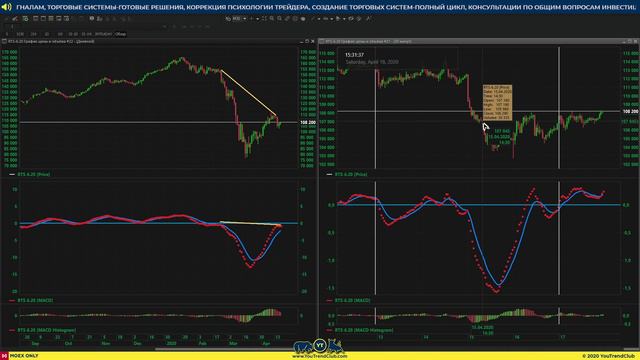Click the horizontal scrollbar under the left chart
Viewport: 640px width, 360px height.
pyautogui.click(x=224, y=349)
